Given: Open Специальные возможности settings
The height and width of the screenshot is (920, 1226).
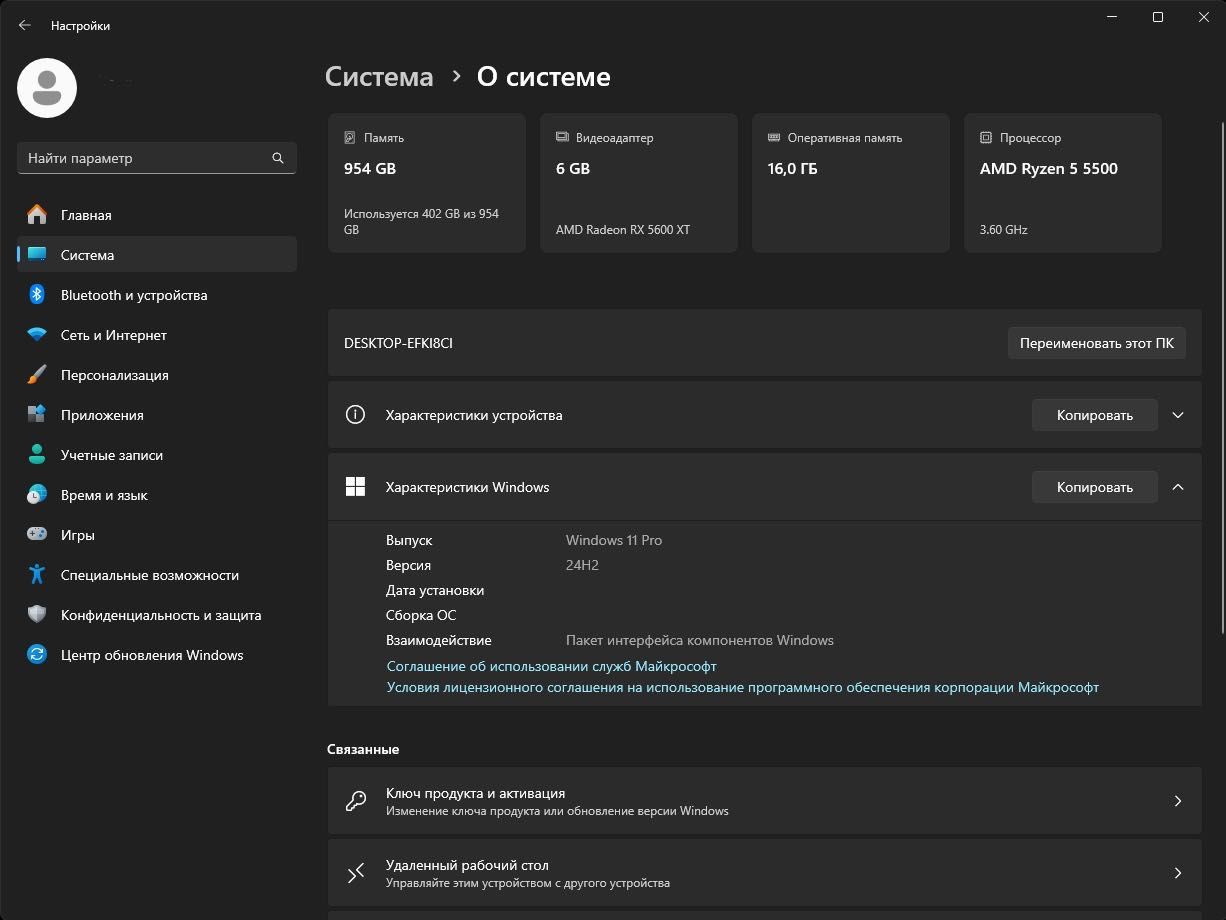Looking at the screenshot, I should coord(157,575).
